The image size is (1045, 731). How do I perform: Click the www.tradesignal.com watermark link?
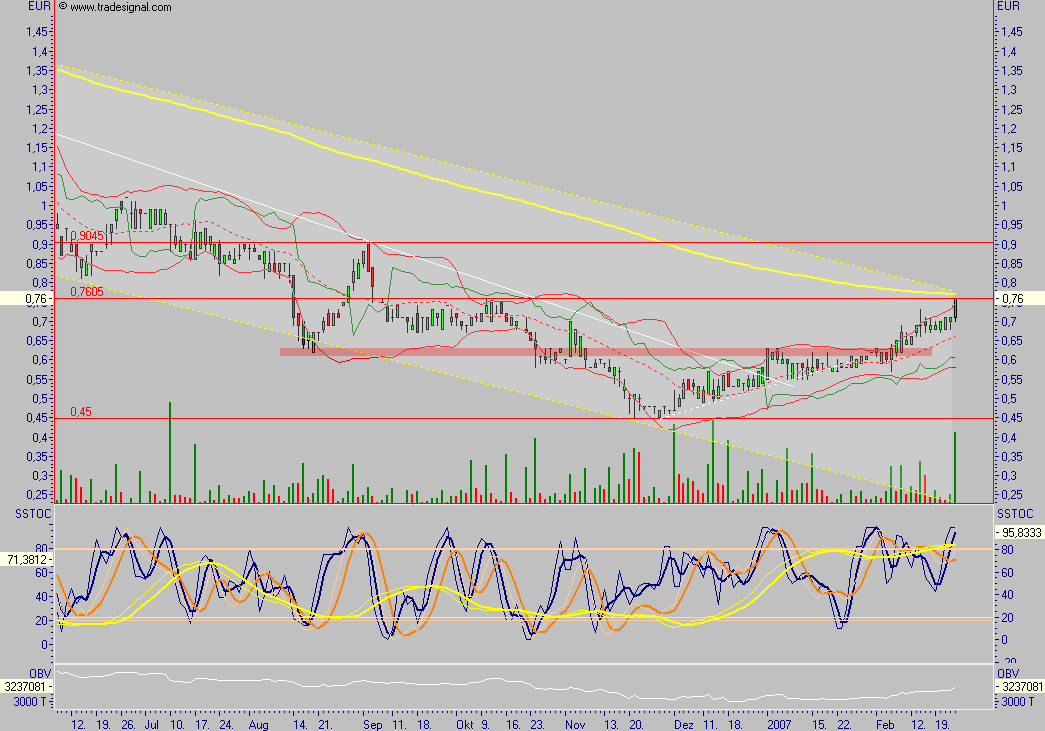pos(121,7)
